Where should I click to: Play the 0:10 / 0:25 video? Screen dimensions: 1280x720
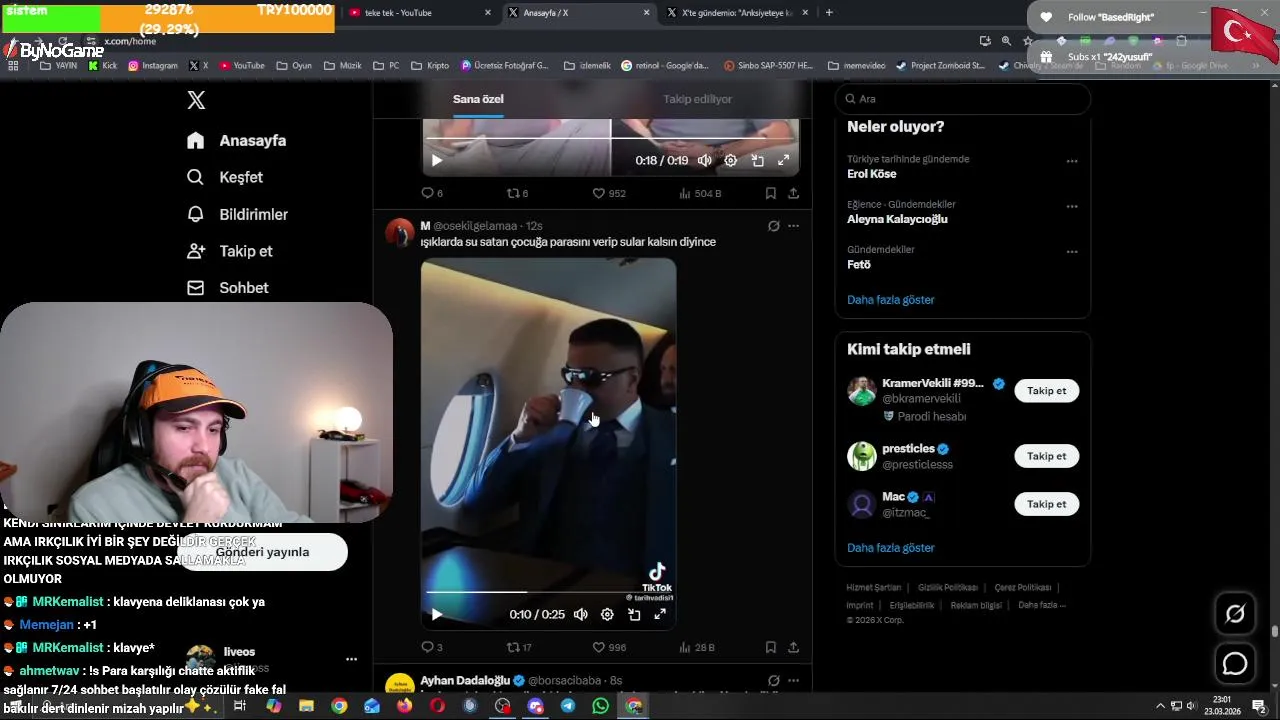click(436, 614)
